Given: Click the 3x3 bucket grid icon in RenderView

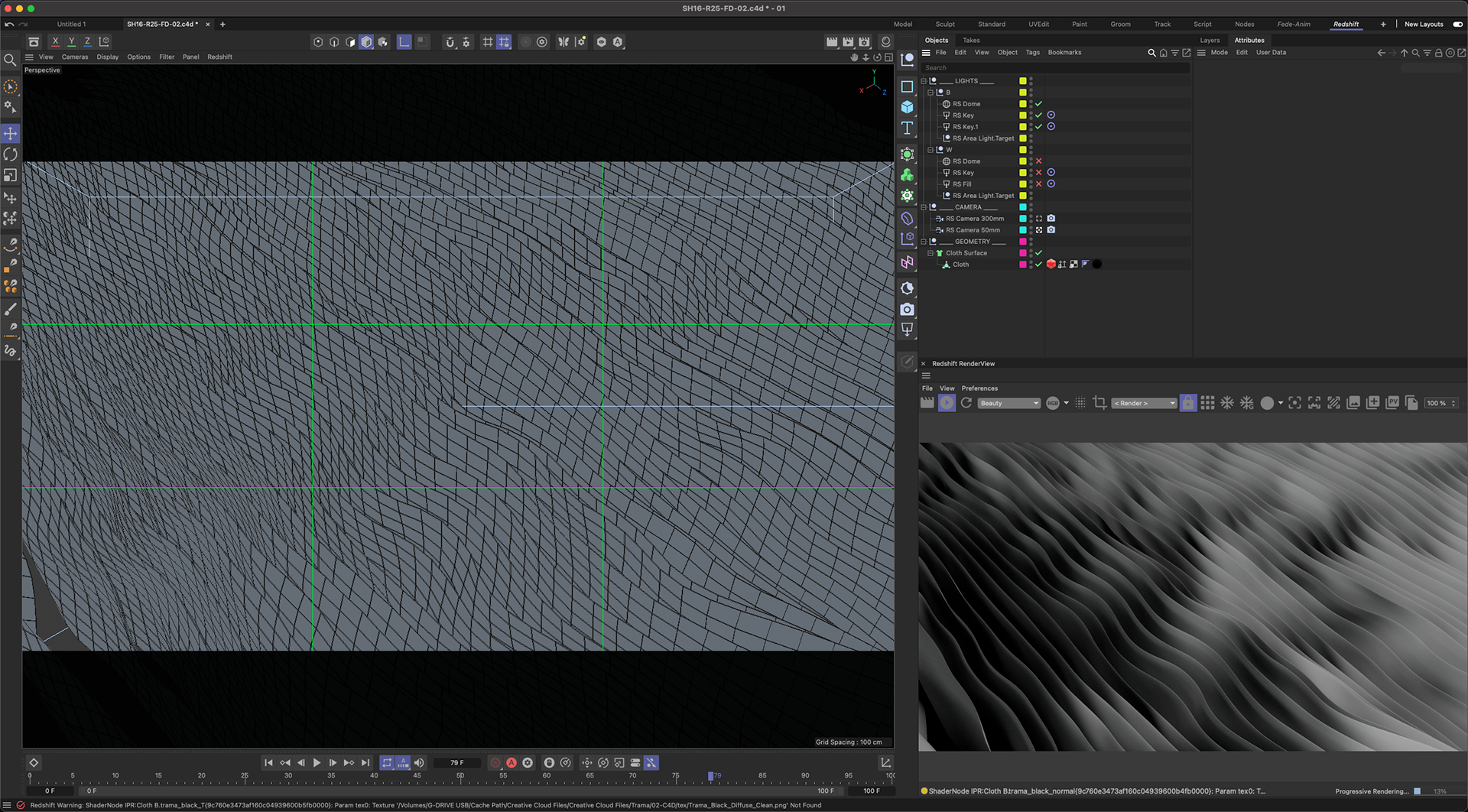Looking at the screenshot, I should (x=1207, y=403).
